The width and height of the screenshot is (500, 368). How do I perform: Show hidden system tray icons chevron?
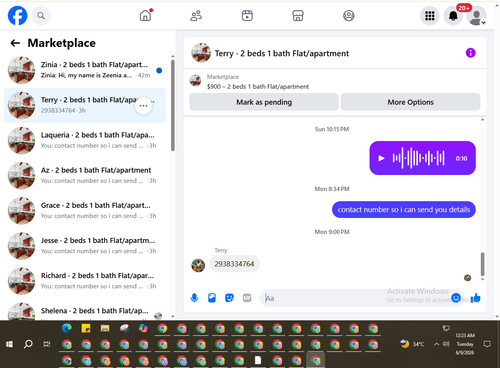pos(436,344)
